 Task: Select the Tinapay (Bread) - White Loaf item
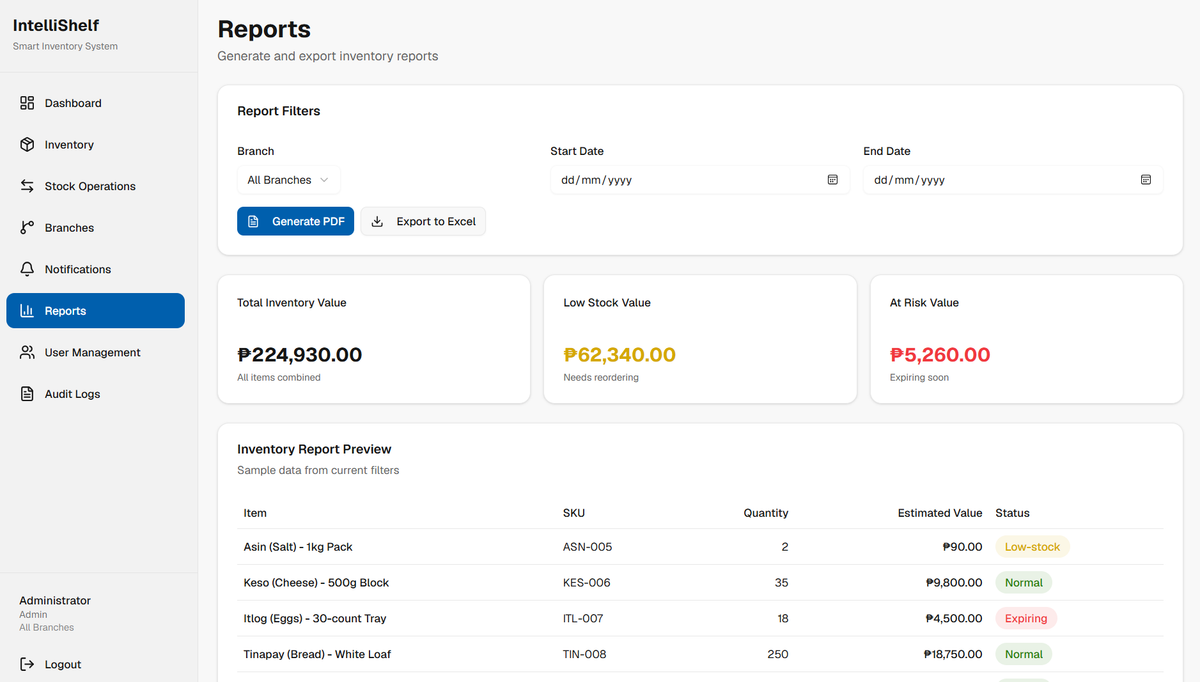[317, 655]
